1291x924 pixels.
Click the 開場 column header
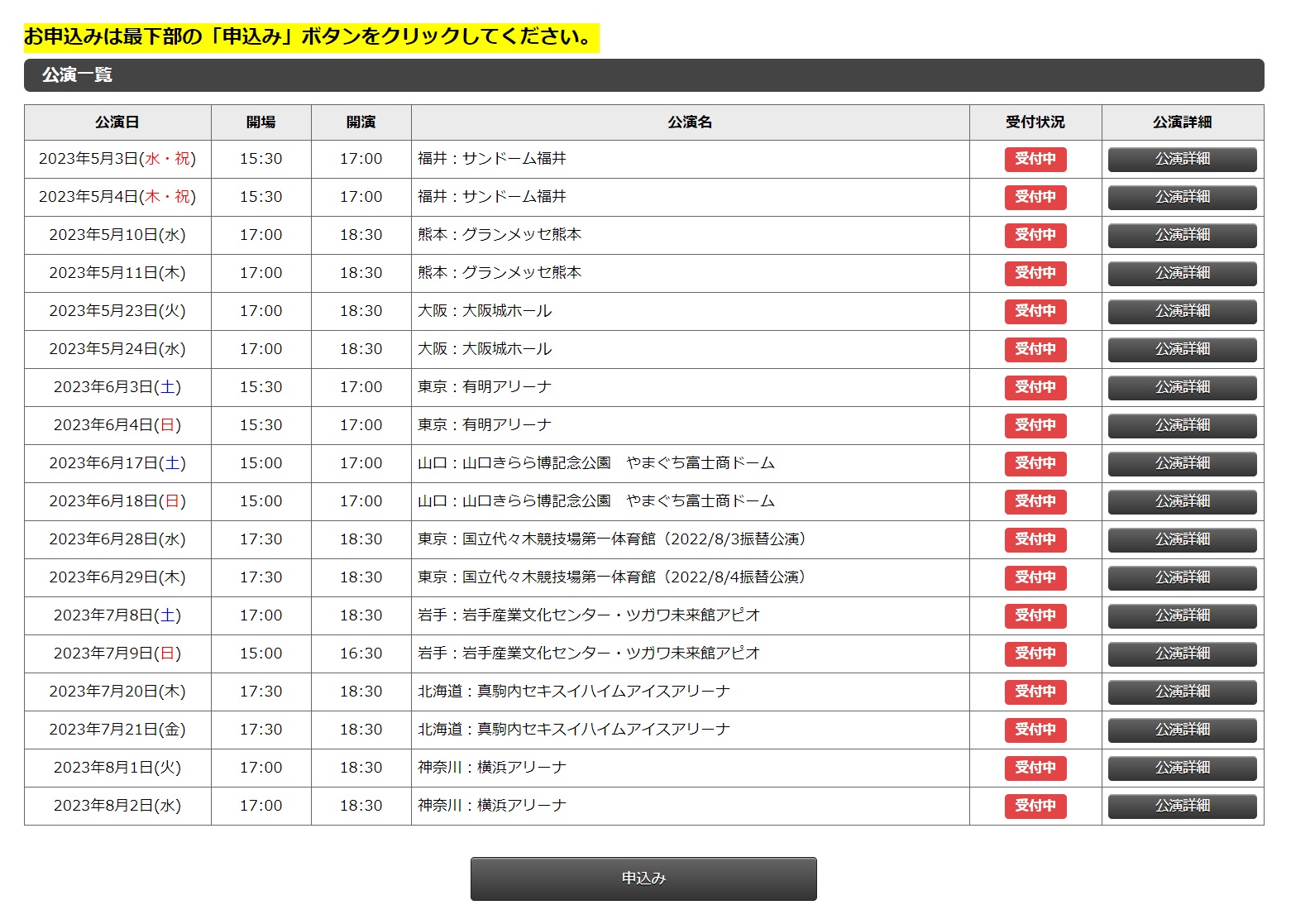point(261,122)
